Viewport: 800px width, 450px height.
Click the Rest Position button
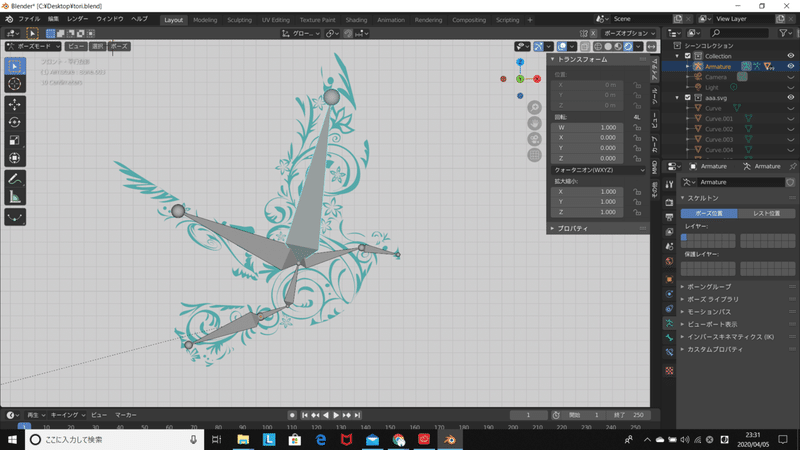click(x=766, y=213)
